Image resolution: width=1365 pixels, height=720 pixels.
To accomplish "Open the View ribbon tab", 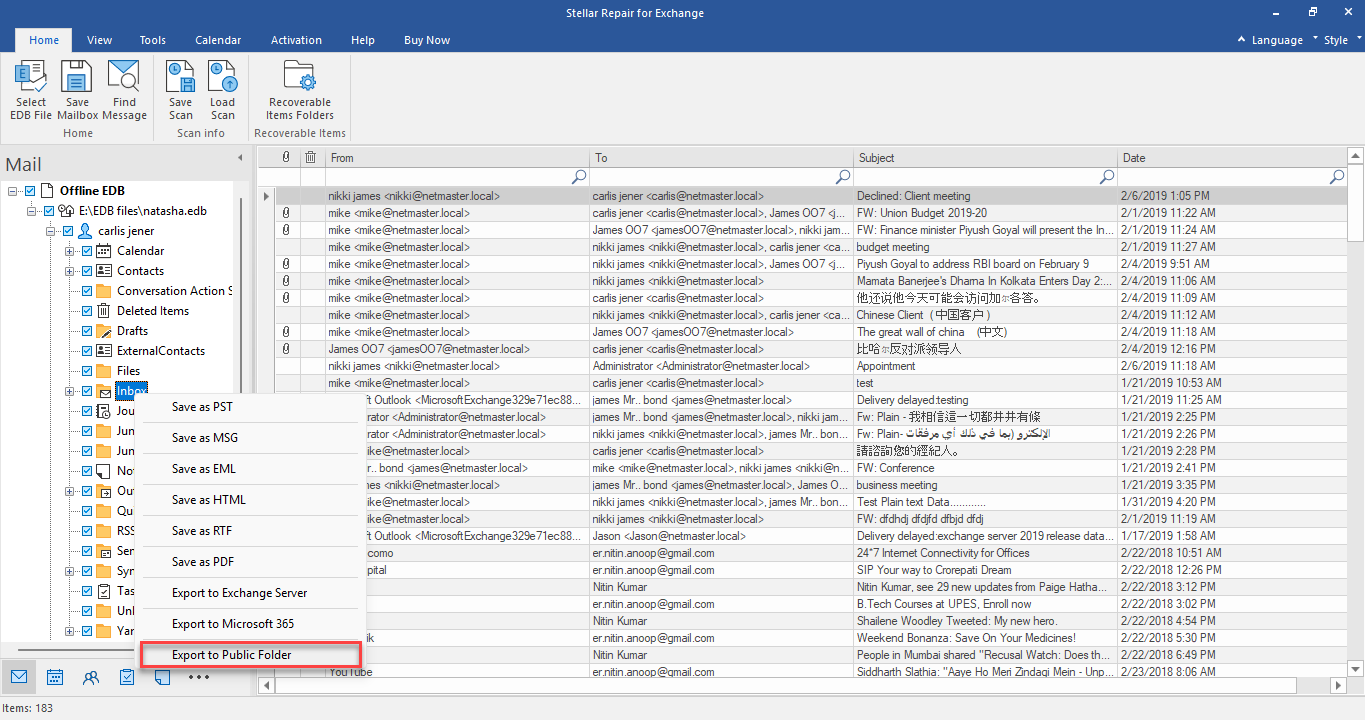I will [99, 40].
